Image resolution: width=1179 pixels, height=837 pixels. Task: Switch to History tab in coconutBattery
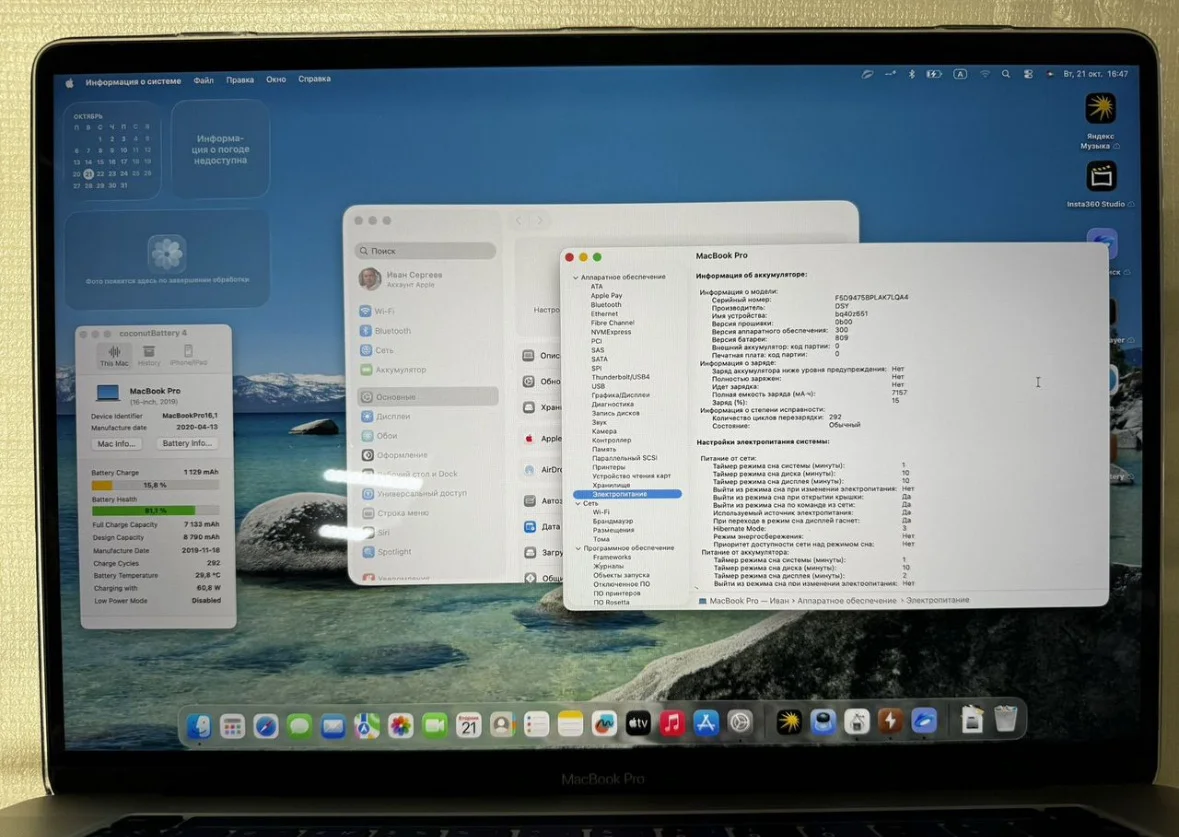coord(149,356)
